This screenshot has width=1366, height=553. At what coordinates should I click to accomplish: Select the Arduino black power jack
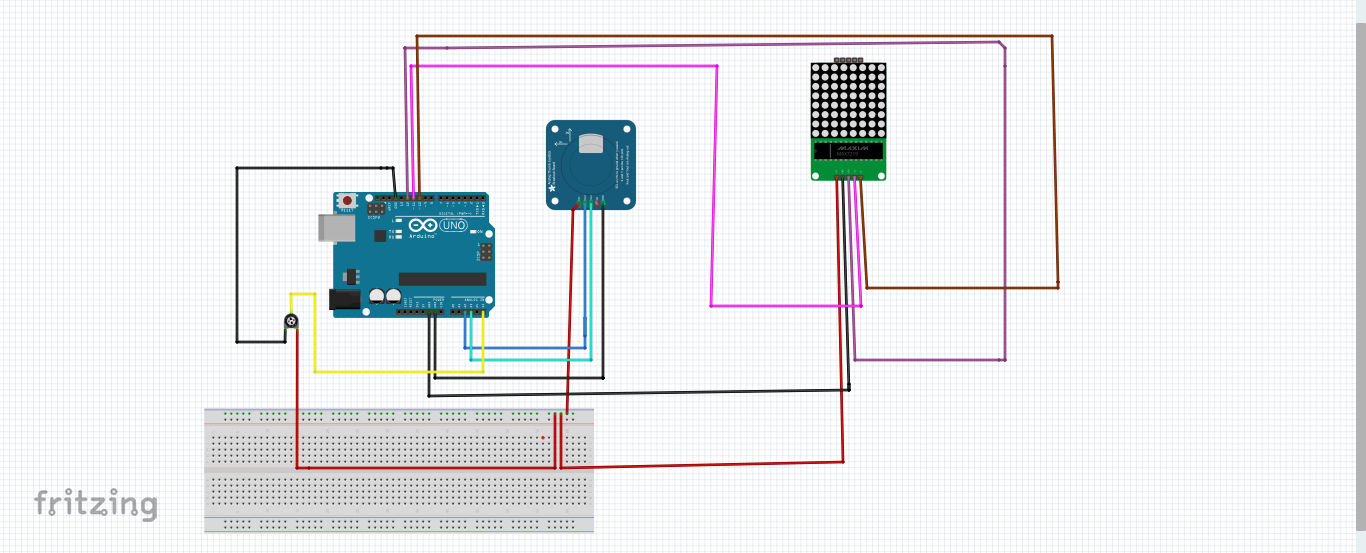(x=343, y=299)
